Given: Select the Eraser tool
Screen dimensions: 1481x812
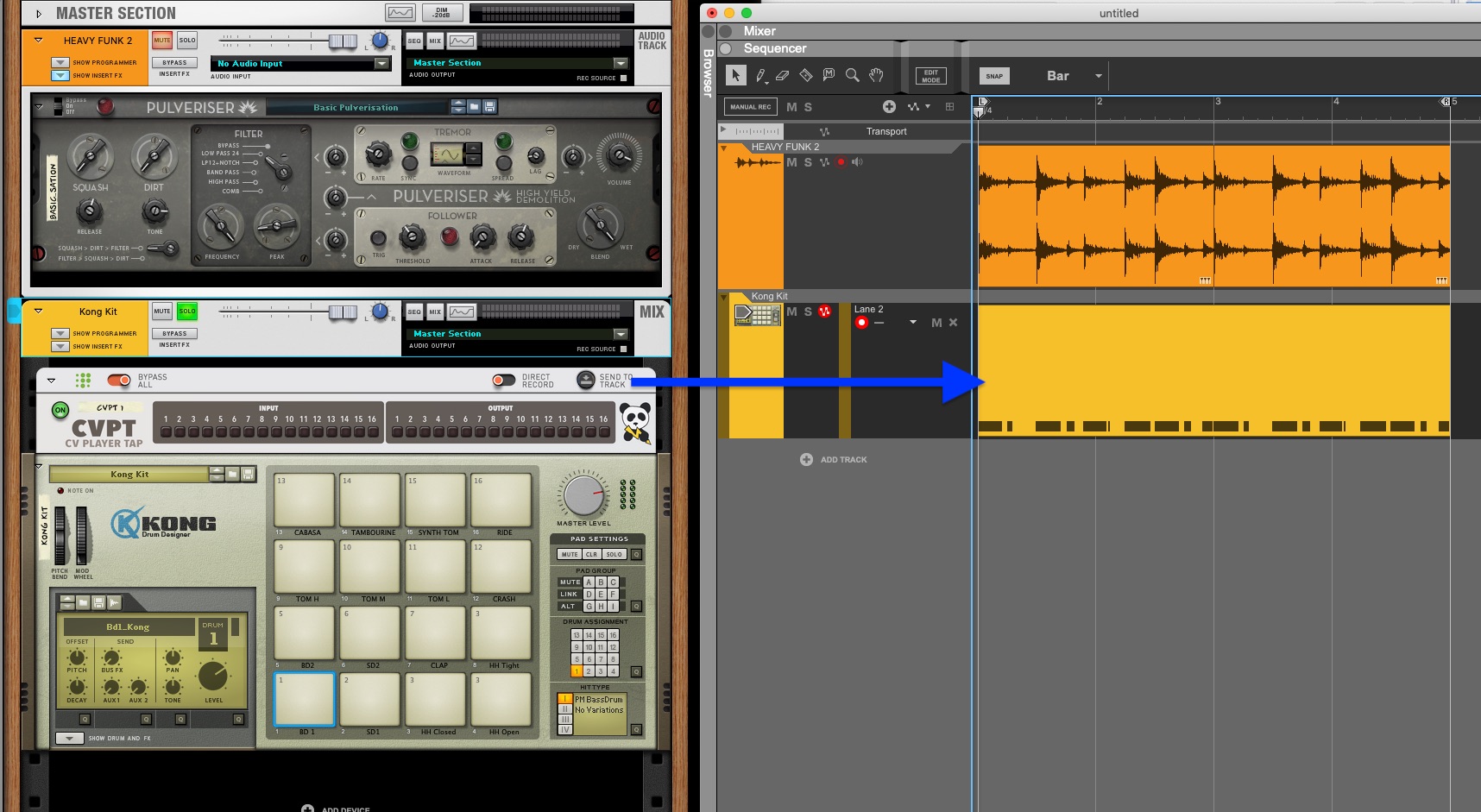Looking at the screenshot, I should point(783,75).
